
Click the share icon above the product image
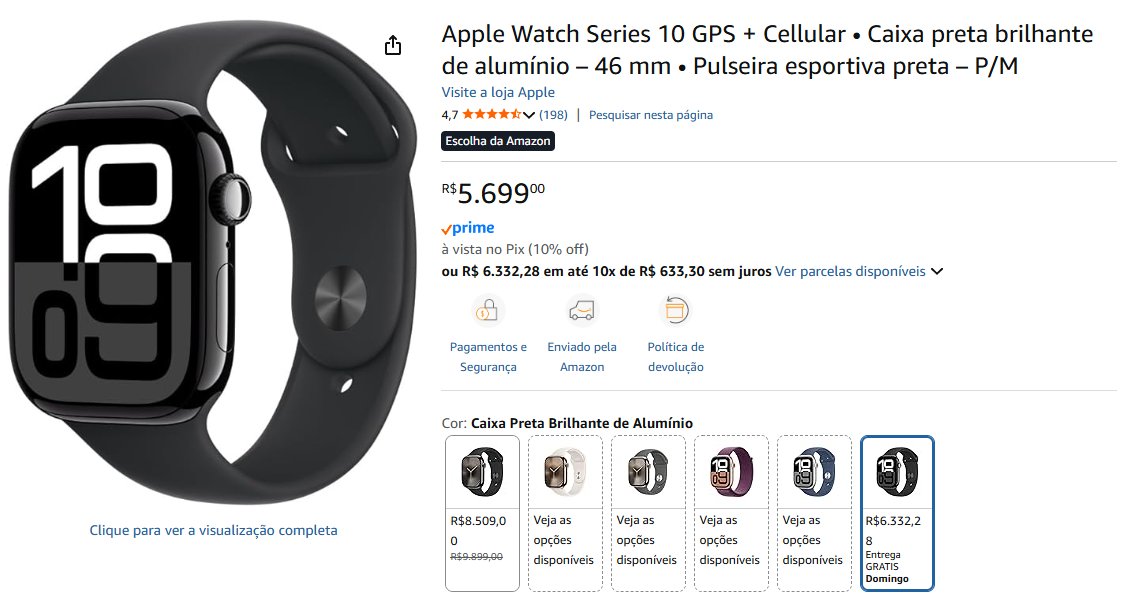pyautogui.click(x=393, y=45)
